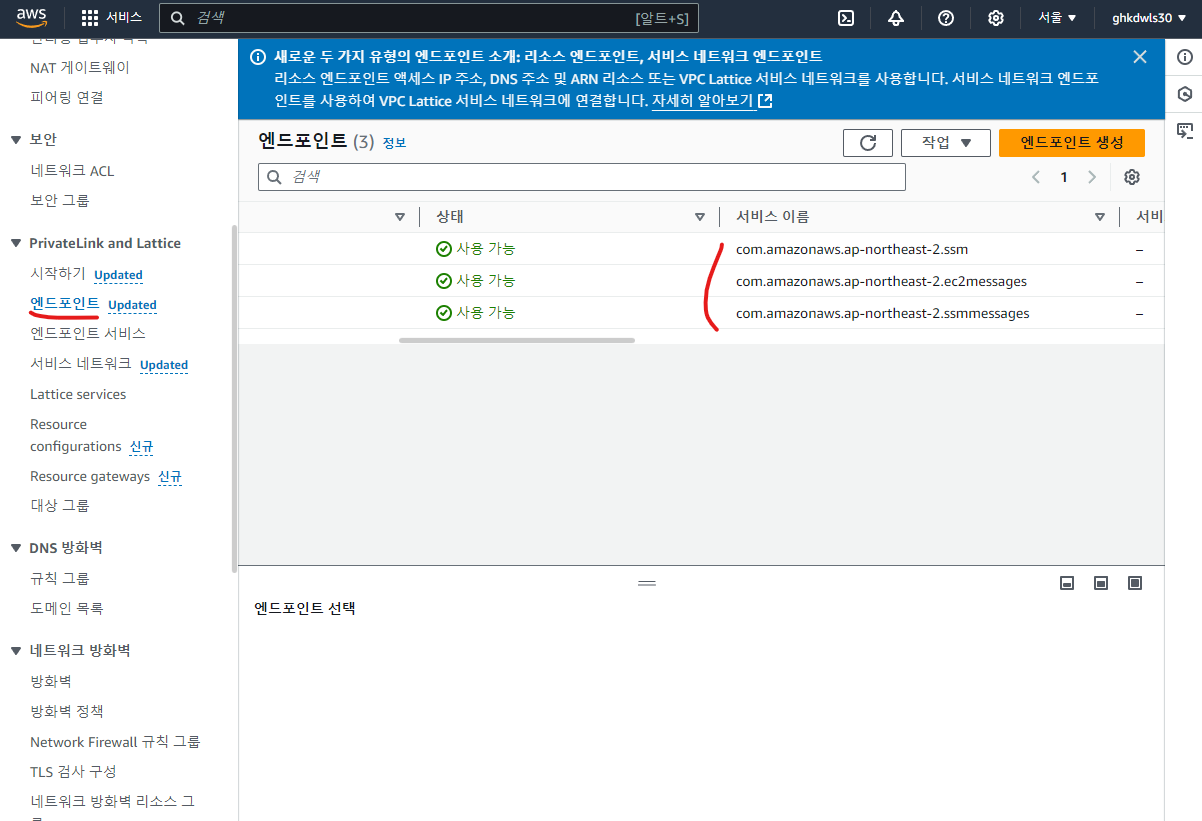Open NAT 게이트웨이 in sidebar
The image size is (1202, 821).
click(x=80, y=68)
